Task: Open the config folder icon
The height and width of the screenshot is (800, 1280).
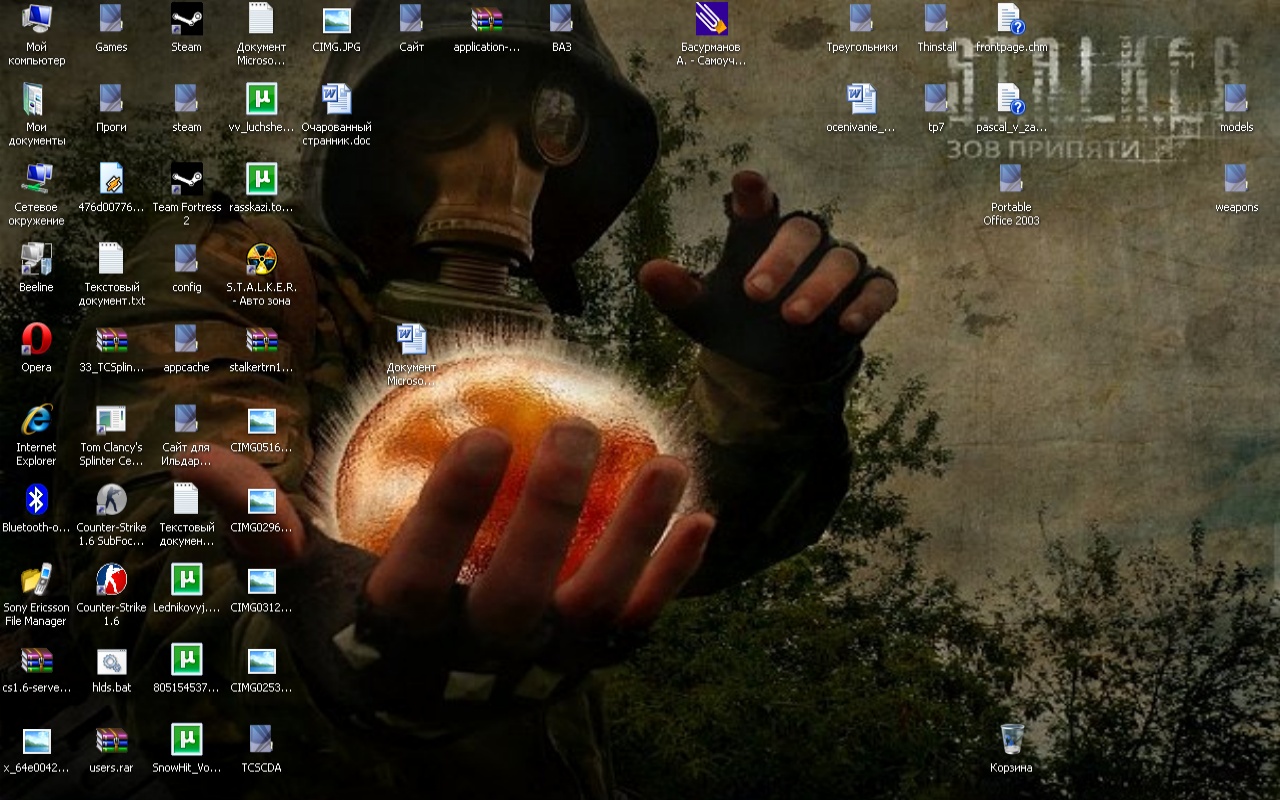Action: (186, 258)
